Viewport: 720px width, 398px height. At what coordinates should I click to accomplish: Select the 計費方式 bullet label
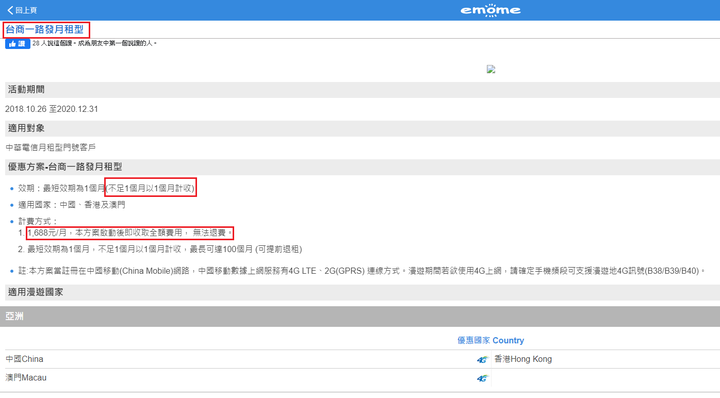click(38, 221)
